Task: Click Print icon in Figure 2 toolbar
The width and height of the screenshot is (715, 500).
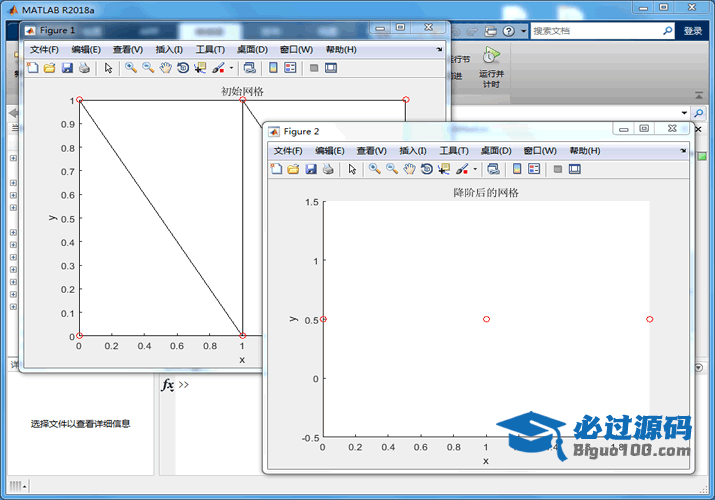Action: click(x=328, y=169)
